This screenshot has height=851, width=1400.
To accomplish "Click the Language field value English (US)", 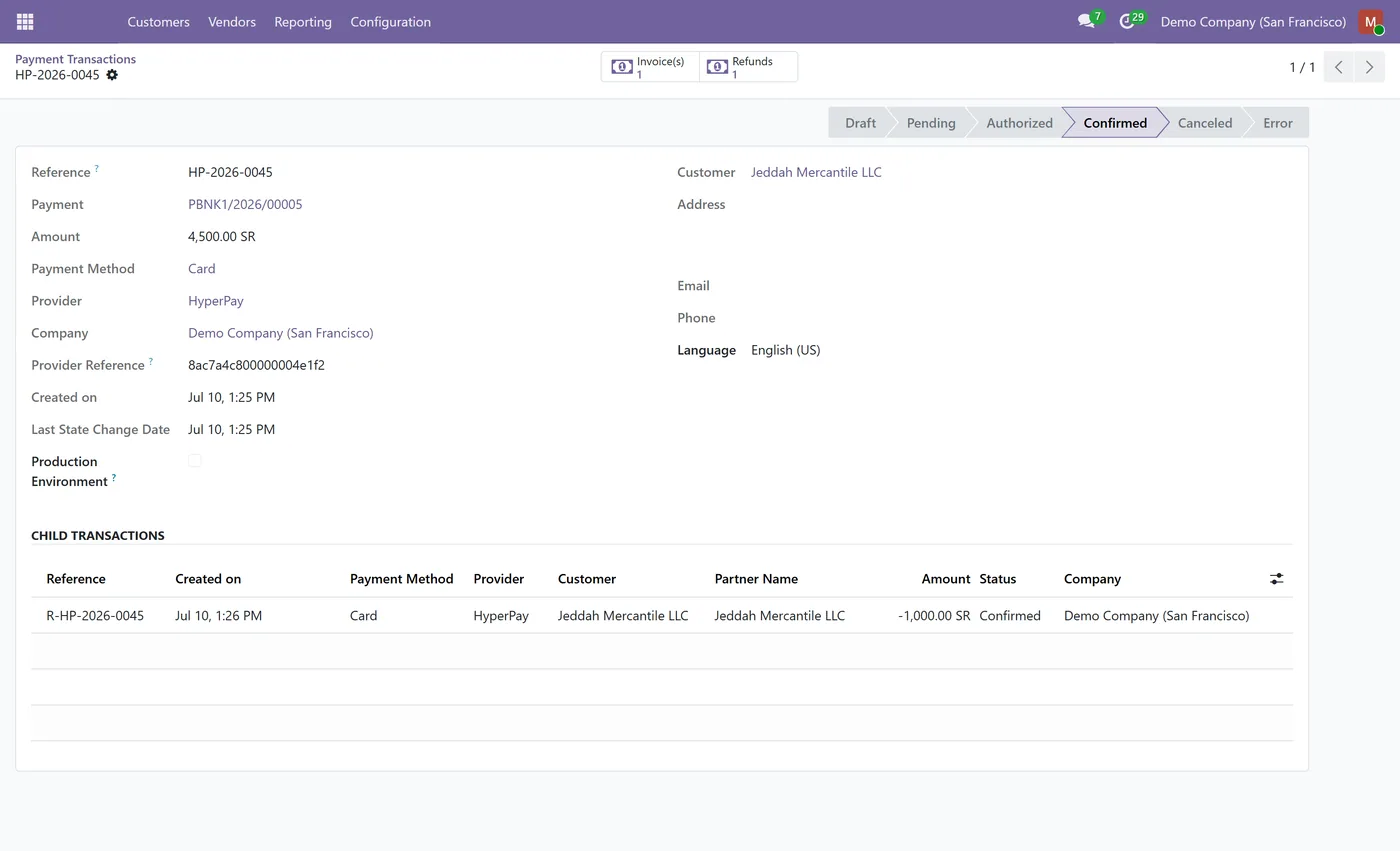I will tap(785, 350).
